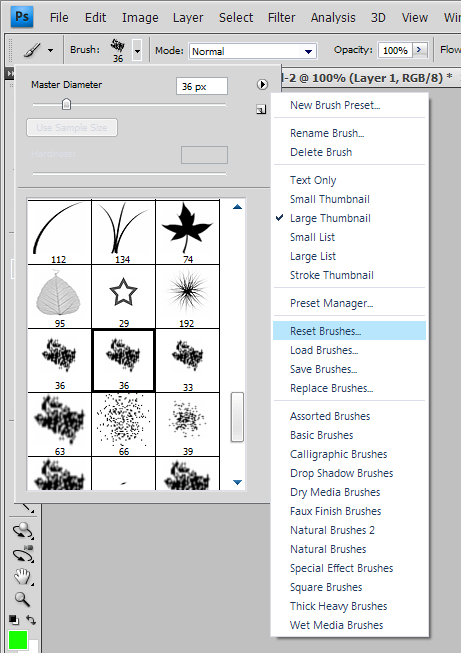Click the Use Sample Size button
461x653 pixels.
tap(72, 127)
